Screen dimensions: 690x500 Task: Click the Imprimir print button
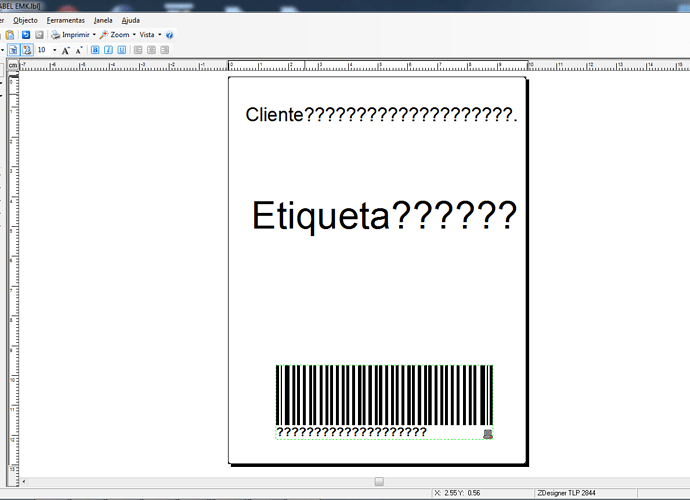[x=70, y=35]
